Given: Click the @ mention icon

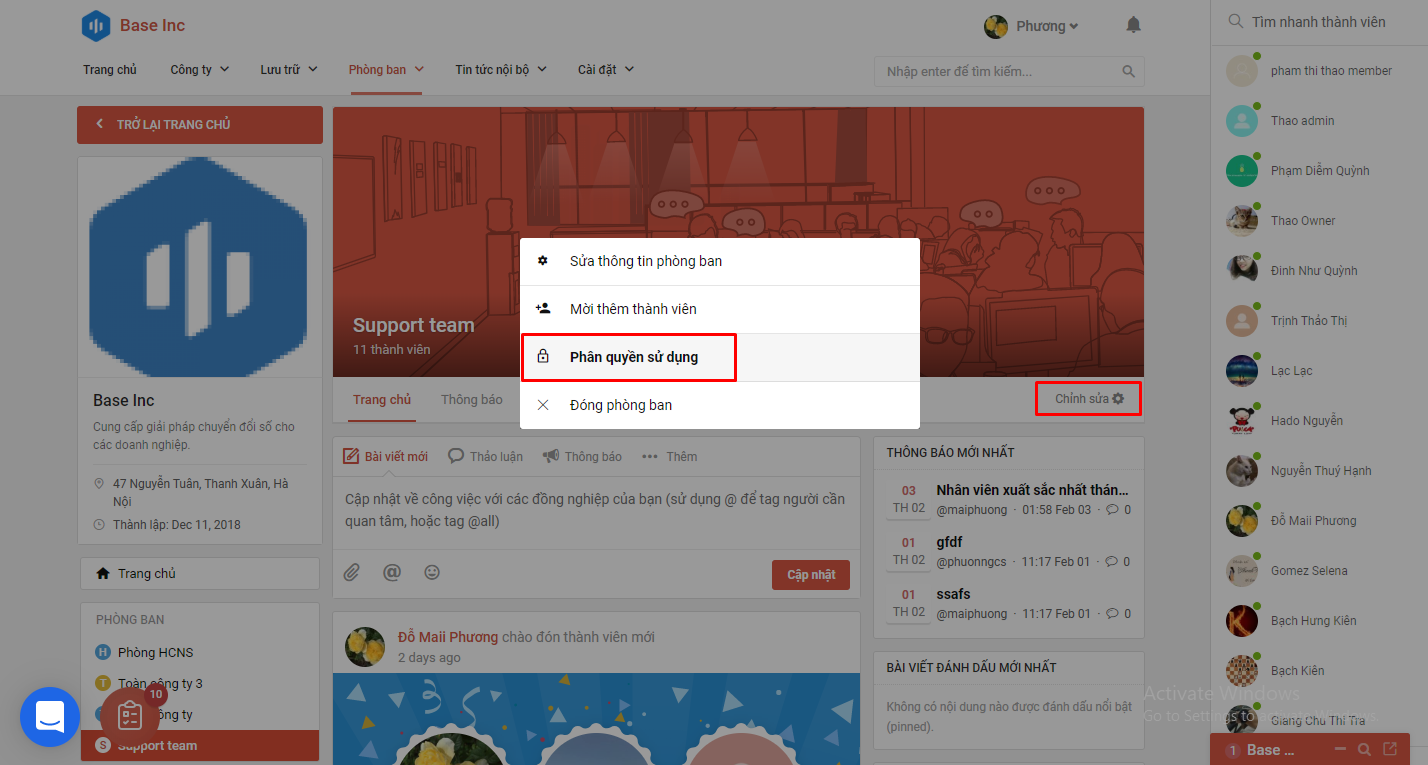Looking at the screenshot, I should [x=392, y=573].
